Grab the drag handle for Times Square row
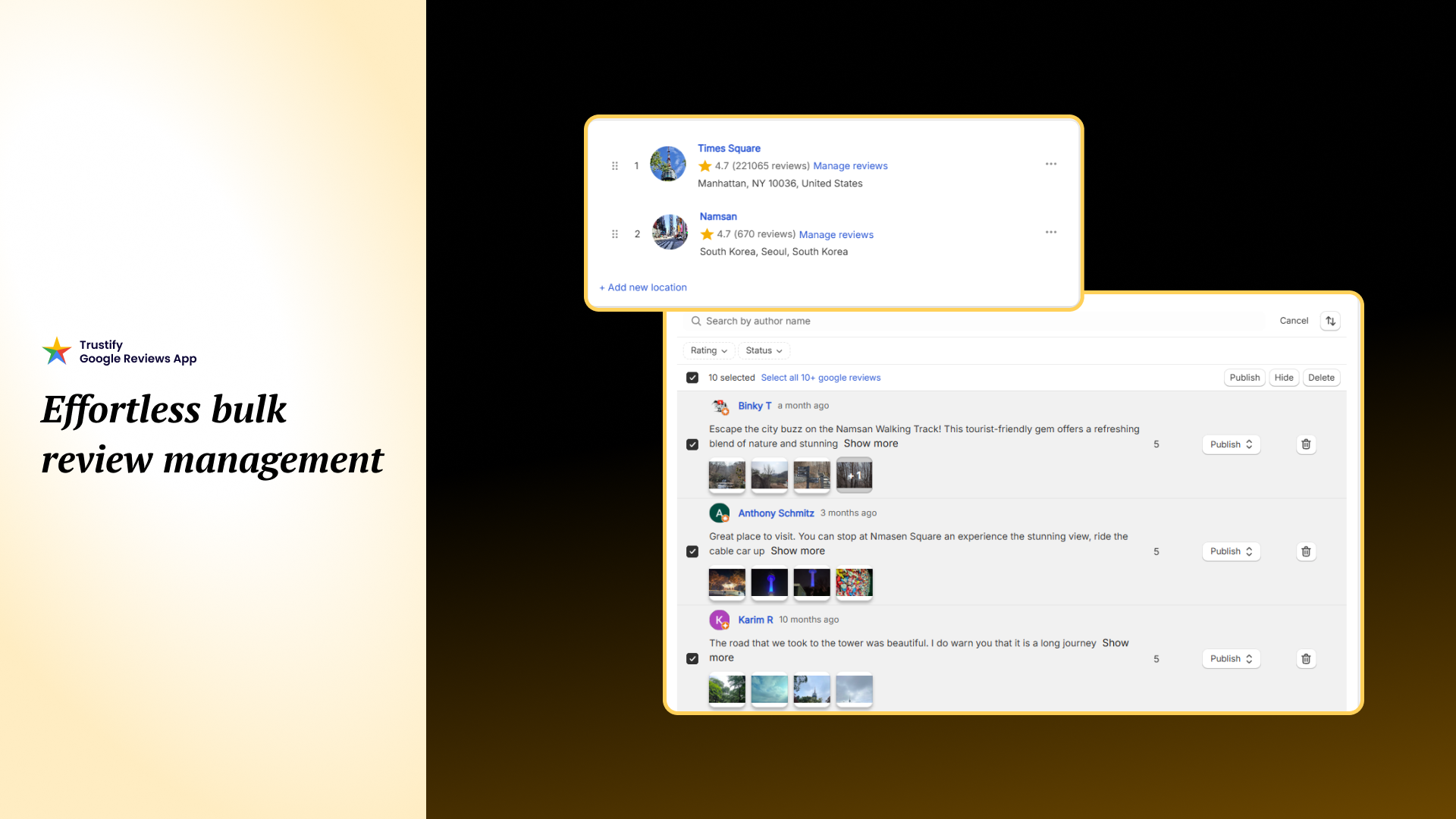Image resolution: width=1456 pixels, height=819 pixels. (615, 166)
